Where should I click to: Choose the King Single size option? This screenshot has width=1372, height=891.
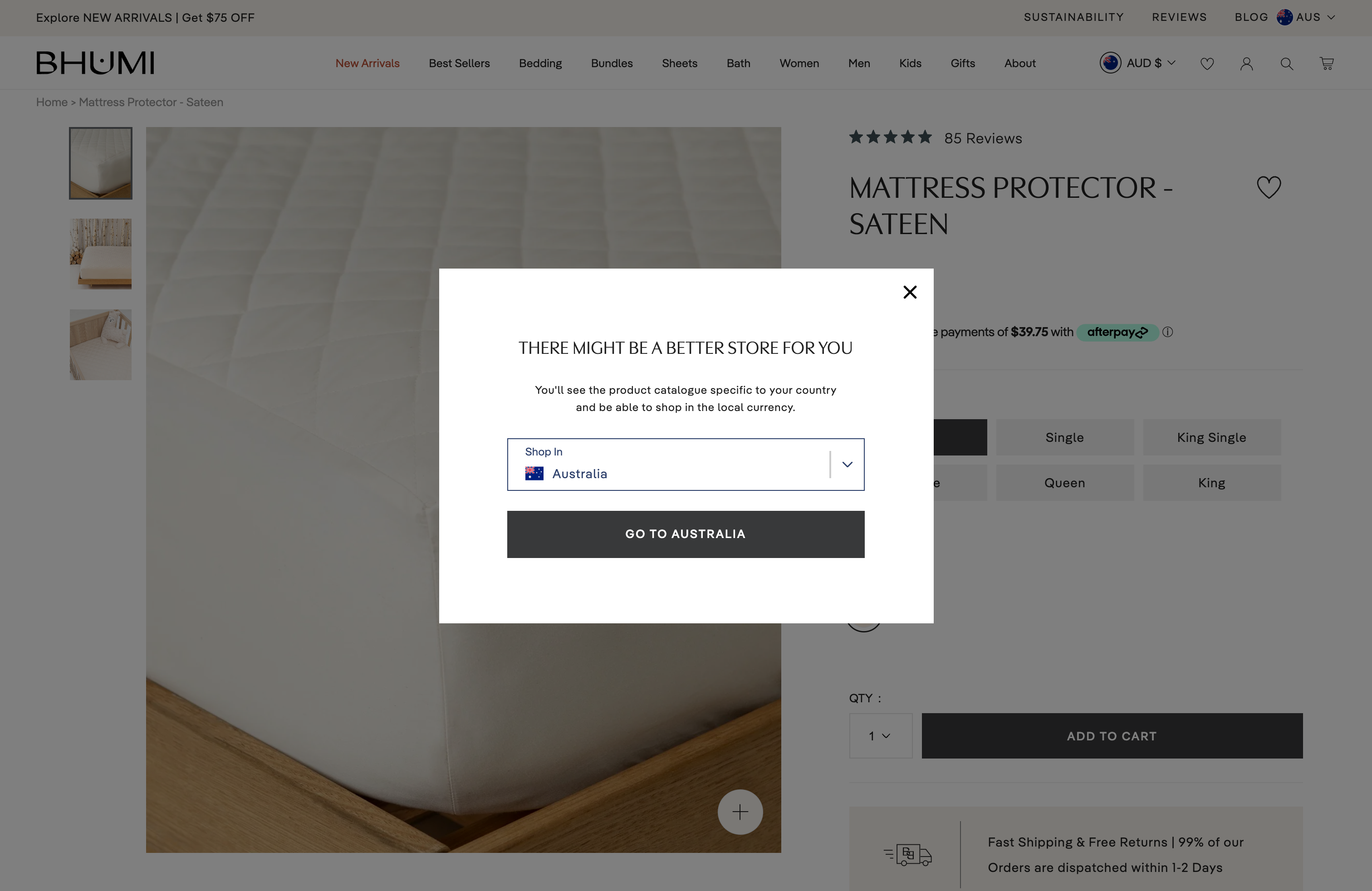[1211, 437]
